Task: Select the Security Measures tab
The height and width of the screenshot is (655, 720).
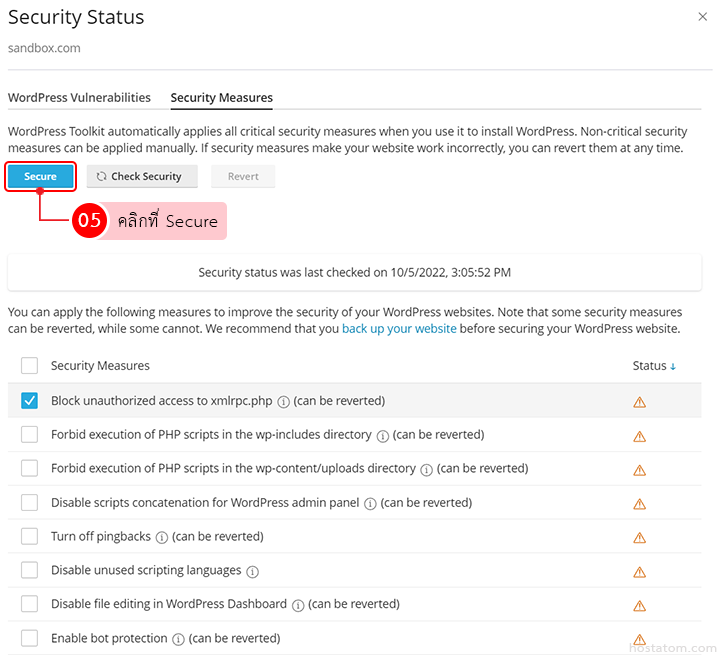Action: [221, 98]
